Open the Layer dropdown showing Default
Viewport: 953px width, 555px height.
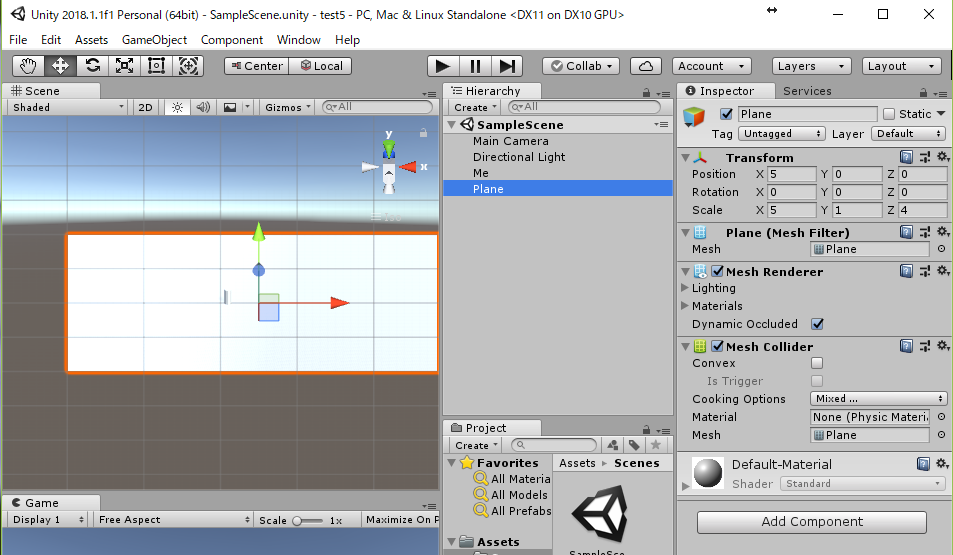tap(909, 134)
